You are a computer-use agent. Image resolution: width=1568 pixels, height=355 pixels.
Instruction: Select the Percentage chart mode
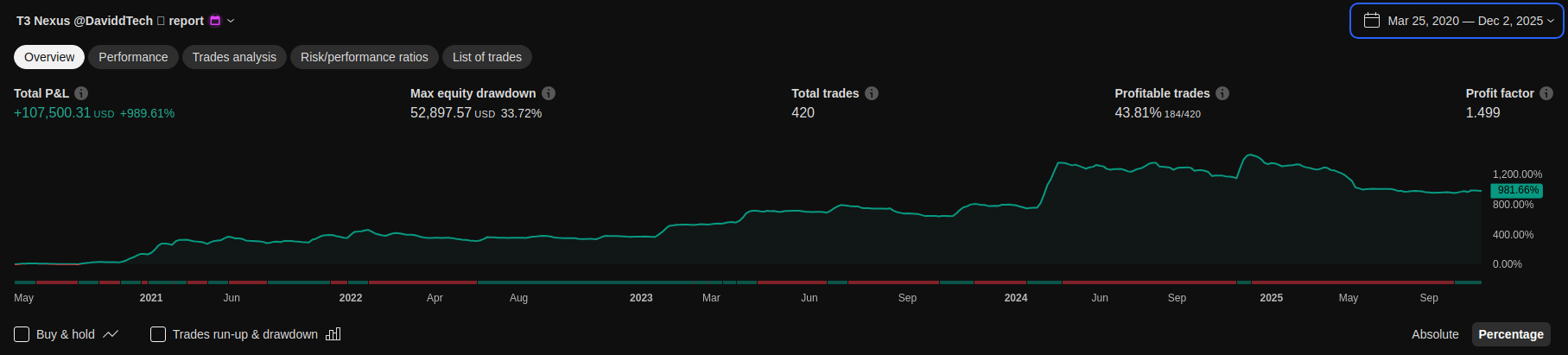(1510, 334)
